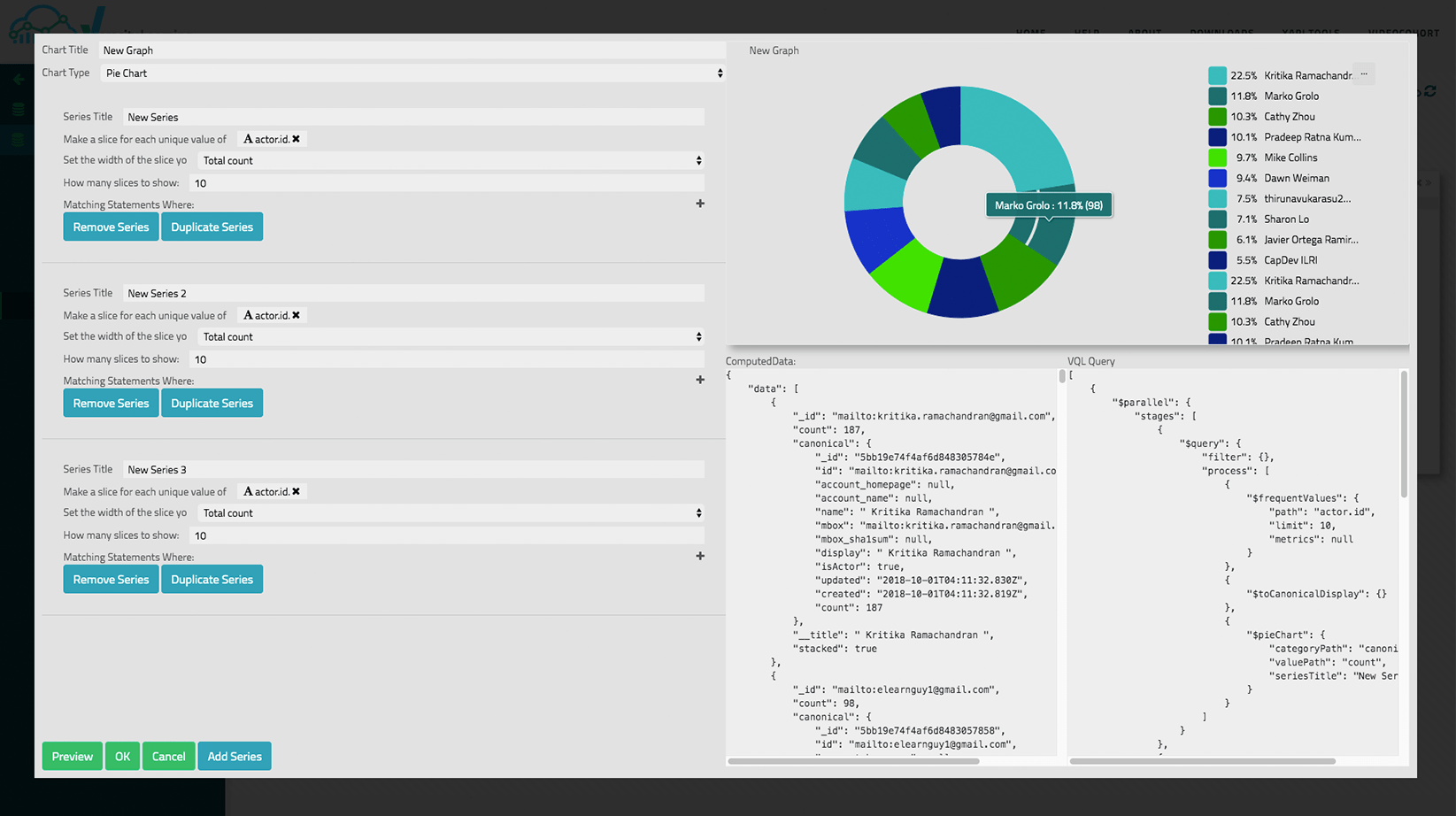
Task: Remove actor.id tag in New Series 2
Action: click(x=296, y=315)
